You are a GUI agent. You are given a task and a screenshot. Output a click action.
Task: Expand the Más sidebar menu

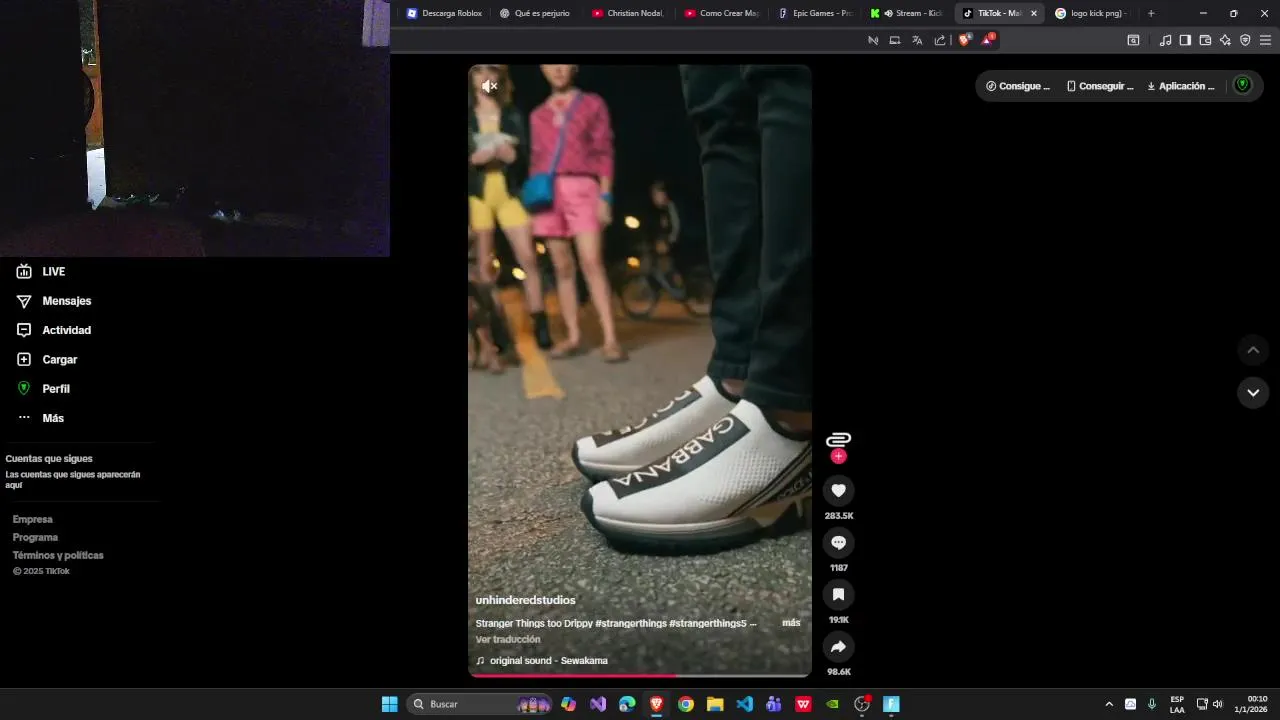click(x=40, y=418)
